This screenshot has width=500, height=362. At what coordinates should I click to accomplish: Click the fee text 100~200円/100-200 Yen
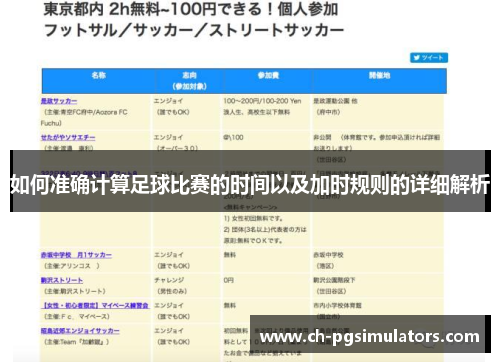click(262, 101)
